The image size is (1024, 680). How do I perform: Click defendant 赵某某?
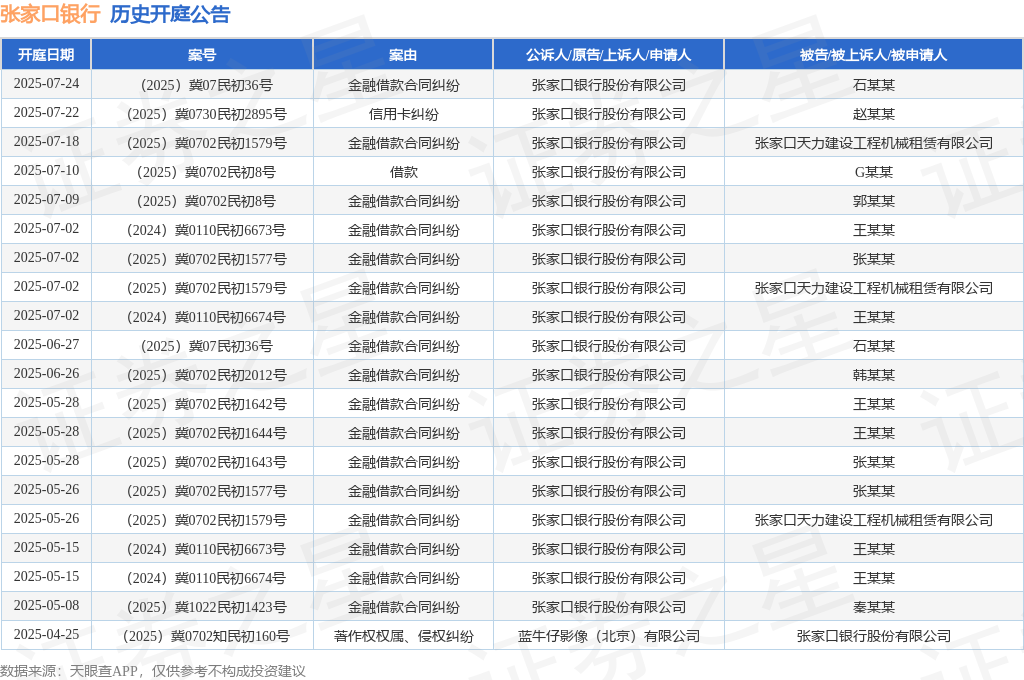click(874, 114)
